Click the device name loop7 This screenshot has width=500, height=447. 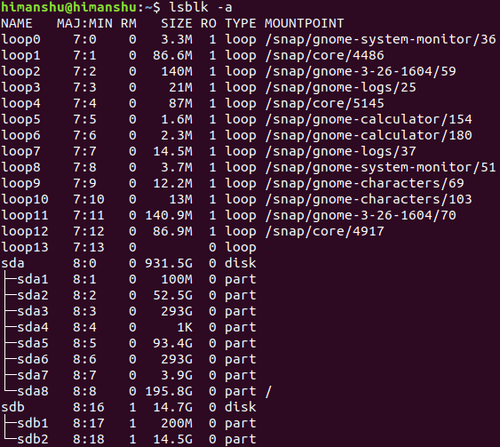tap(21, 151)
